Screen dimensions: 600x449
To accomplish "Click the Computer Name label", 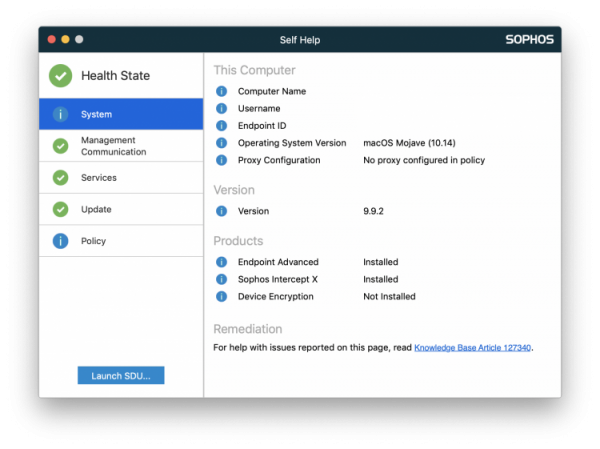I will pyautogui.click(x=272, y=91).
